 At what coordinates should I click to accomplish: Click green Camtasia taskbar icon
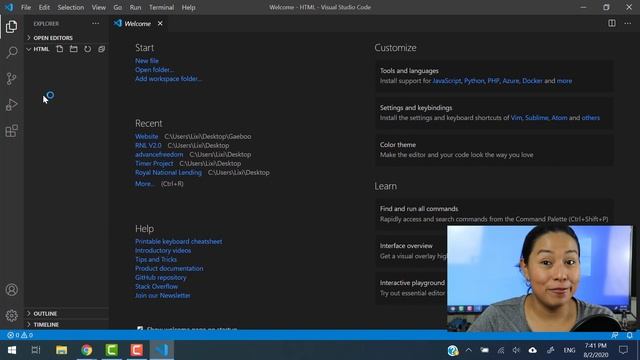click(111, 350)
